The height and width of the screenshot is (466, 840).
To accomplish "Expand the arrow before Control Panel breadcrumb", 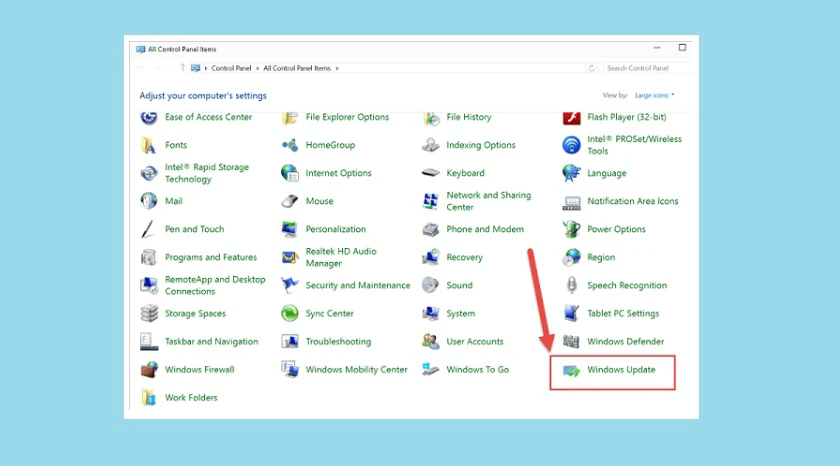I will (x=206, y=68).
